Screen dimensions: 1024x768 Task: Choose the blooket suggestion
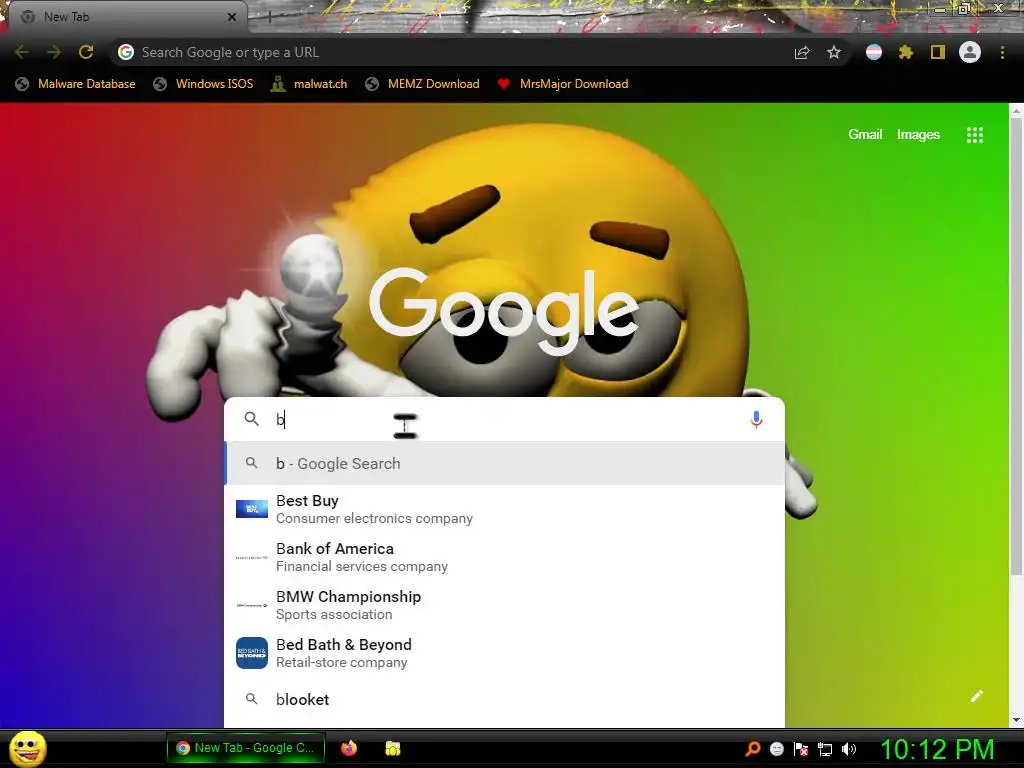[504, 699]
